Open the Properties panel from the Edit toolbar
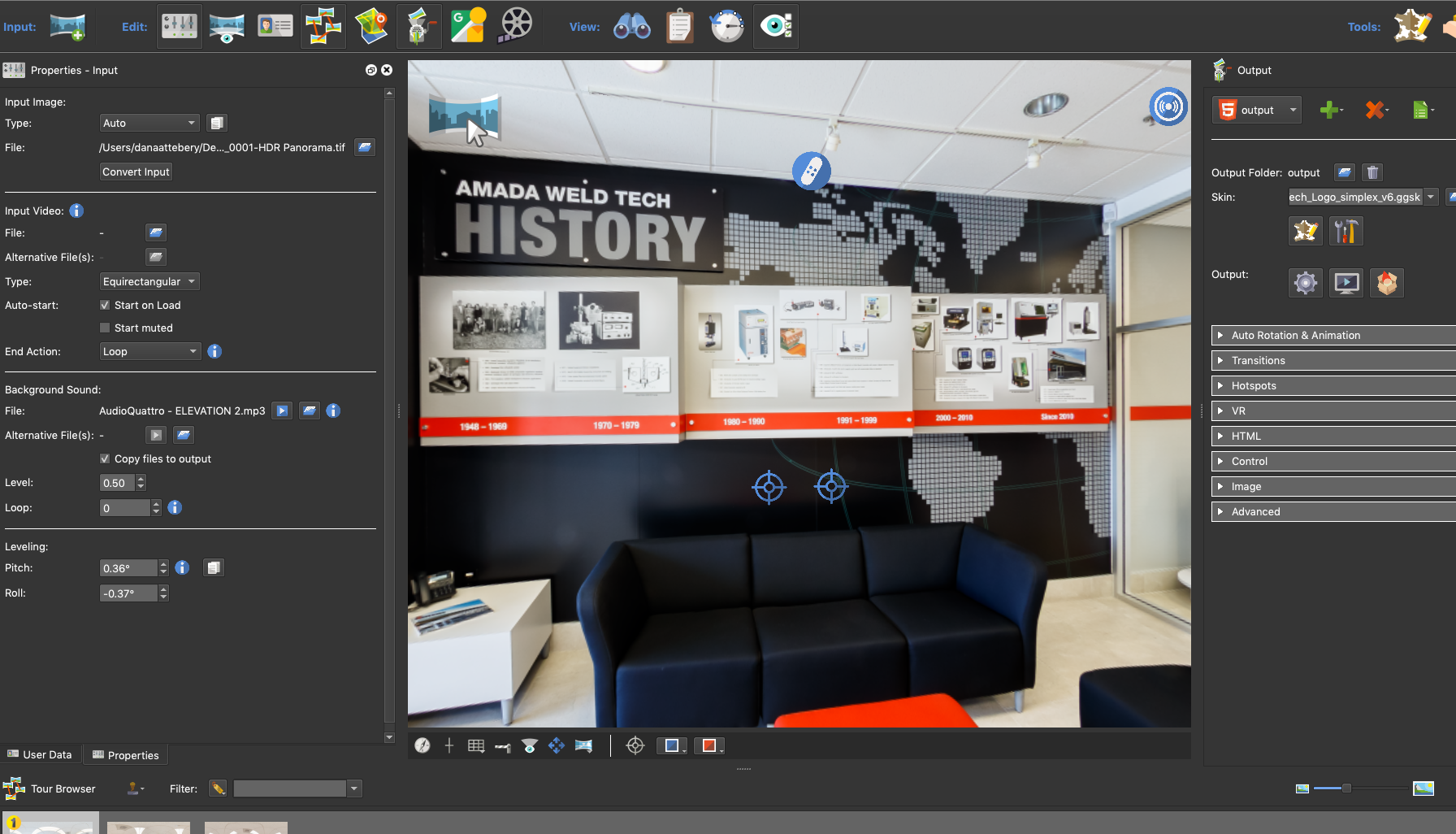 [x=179, y=26]
